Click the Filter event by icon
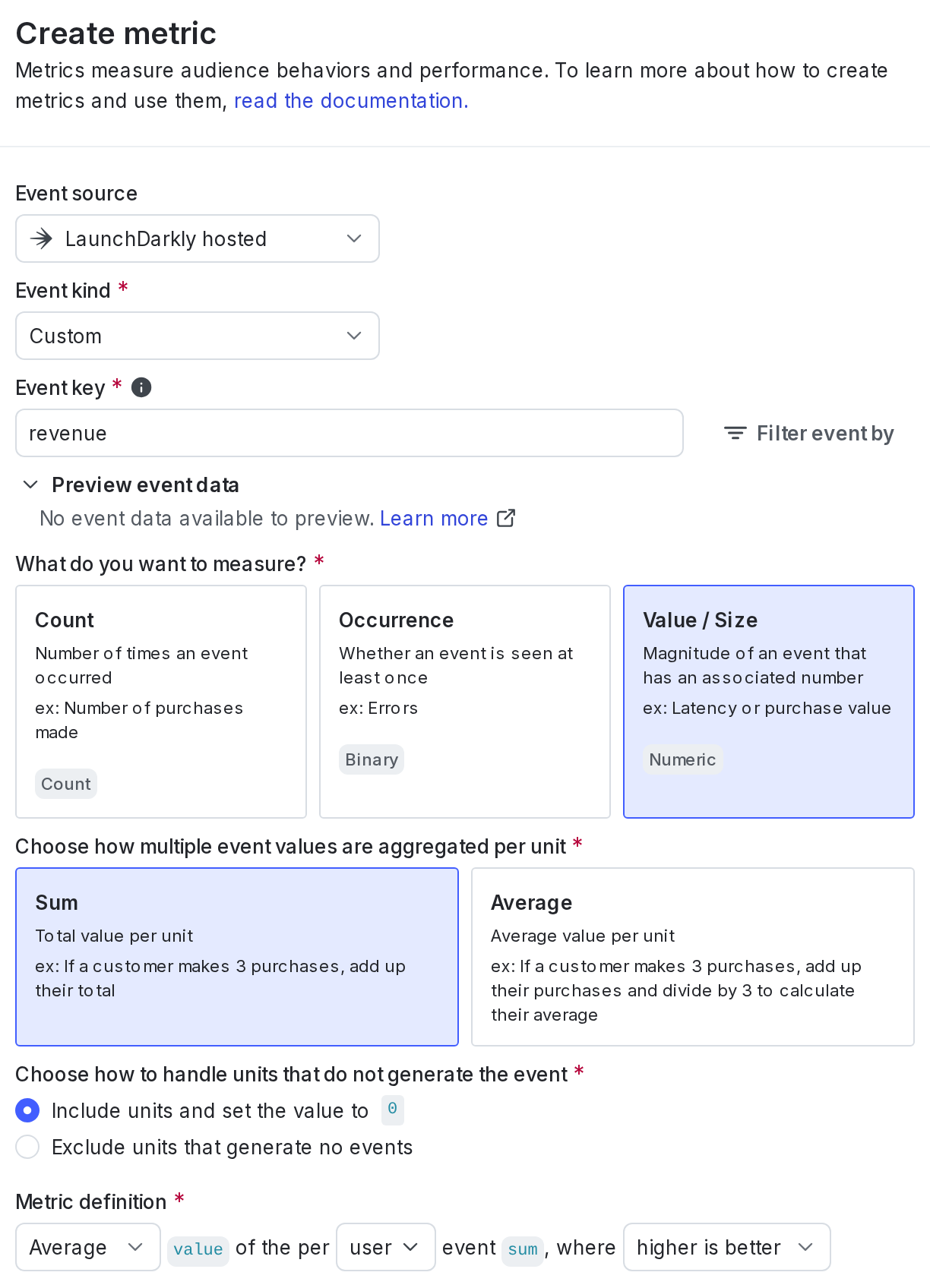 point(735,433)
